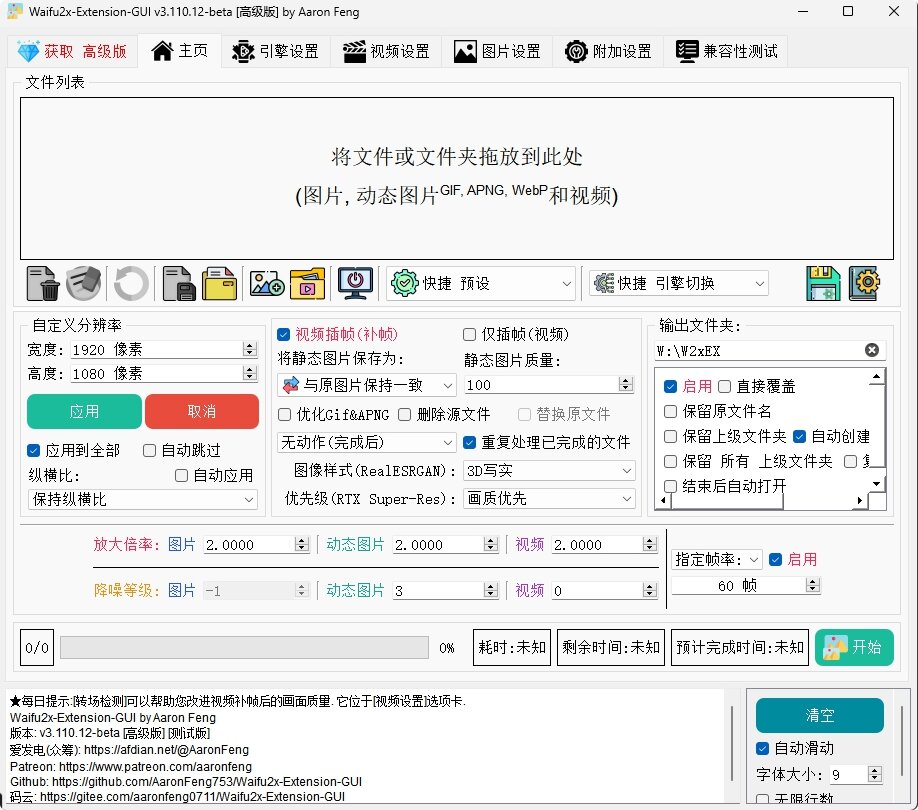Click the save file list icon
The image size is (918, 810).
click(x=179, y=283)
